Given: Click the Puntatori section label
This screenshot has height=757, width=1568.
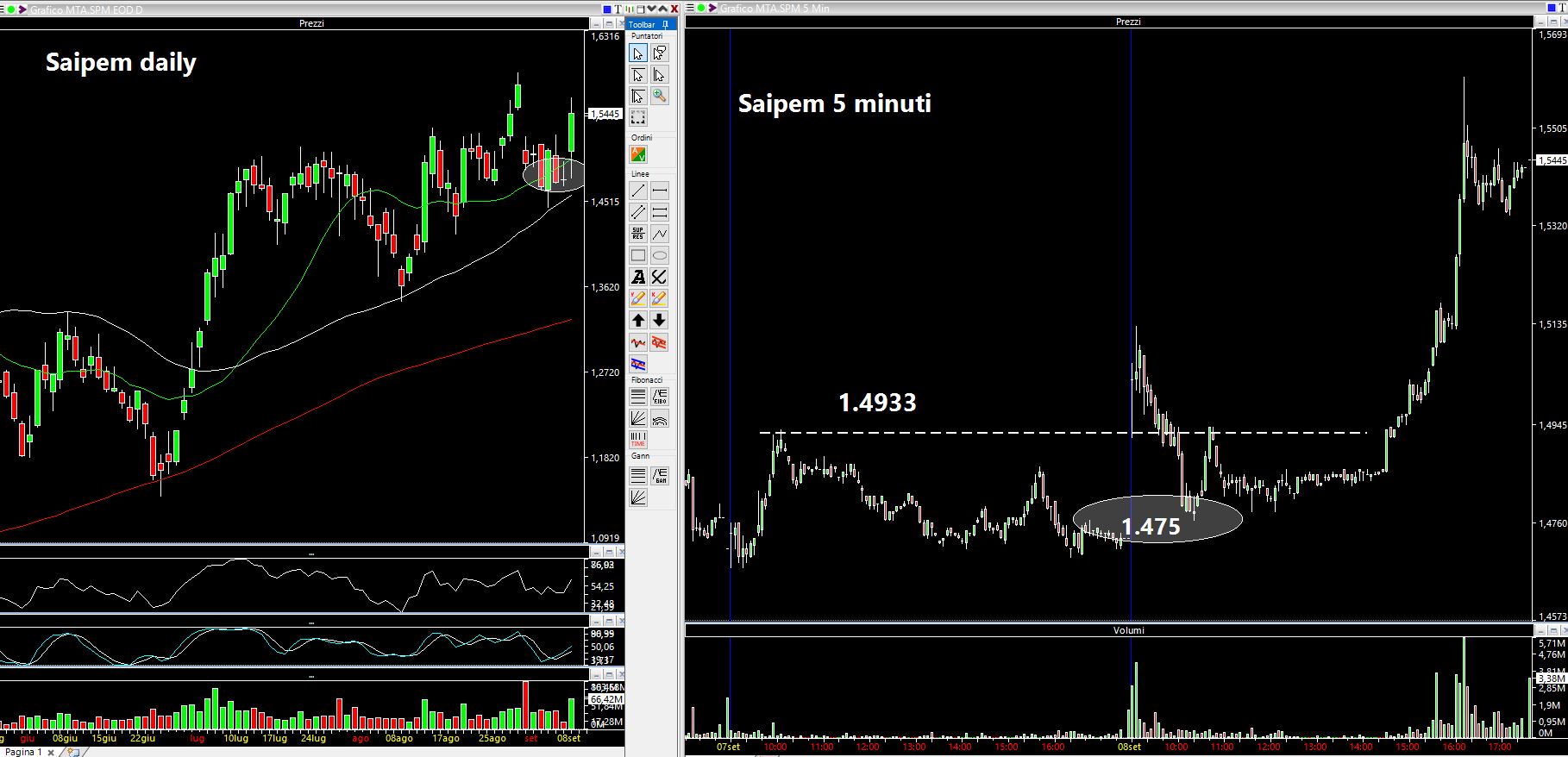Looking at the screenshot, I should coord(647,36).
